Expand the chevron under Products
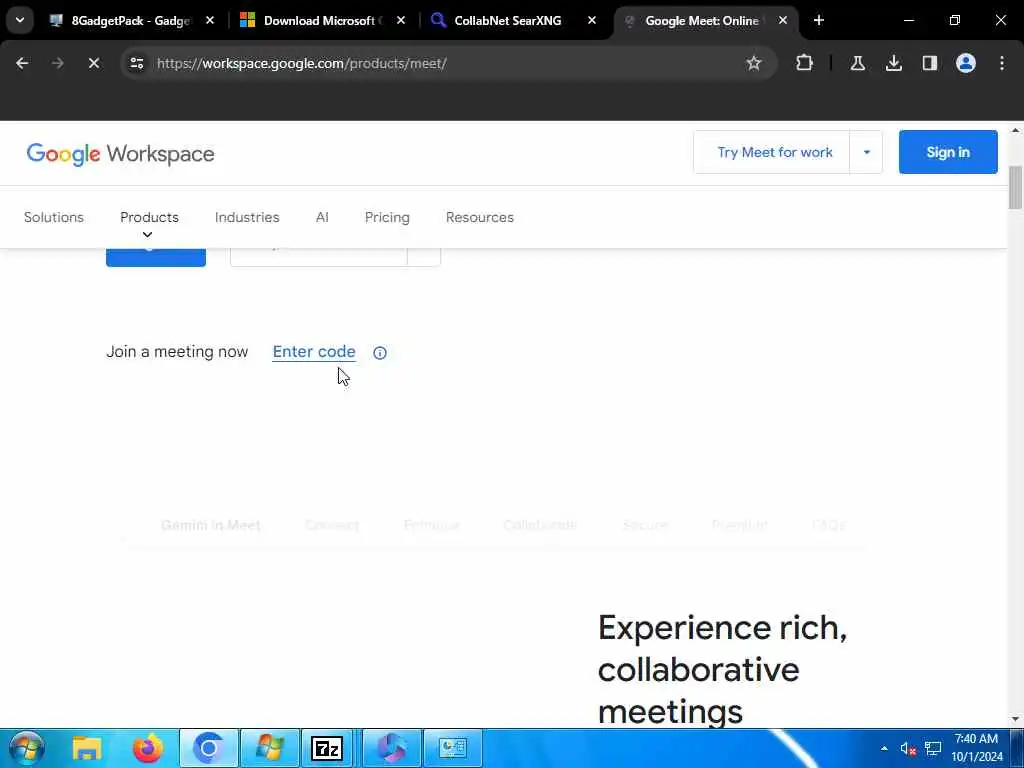The width and height of the screenshot is (1024, 768). (x=148, y=234)
